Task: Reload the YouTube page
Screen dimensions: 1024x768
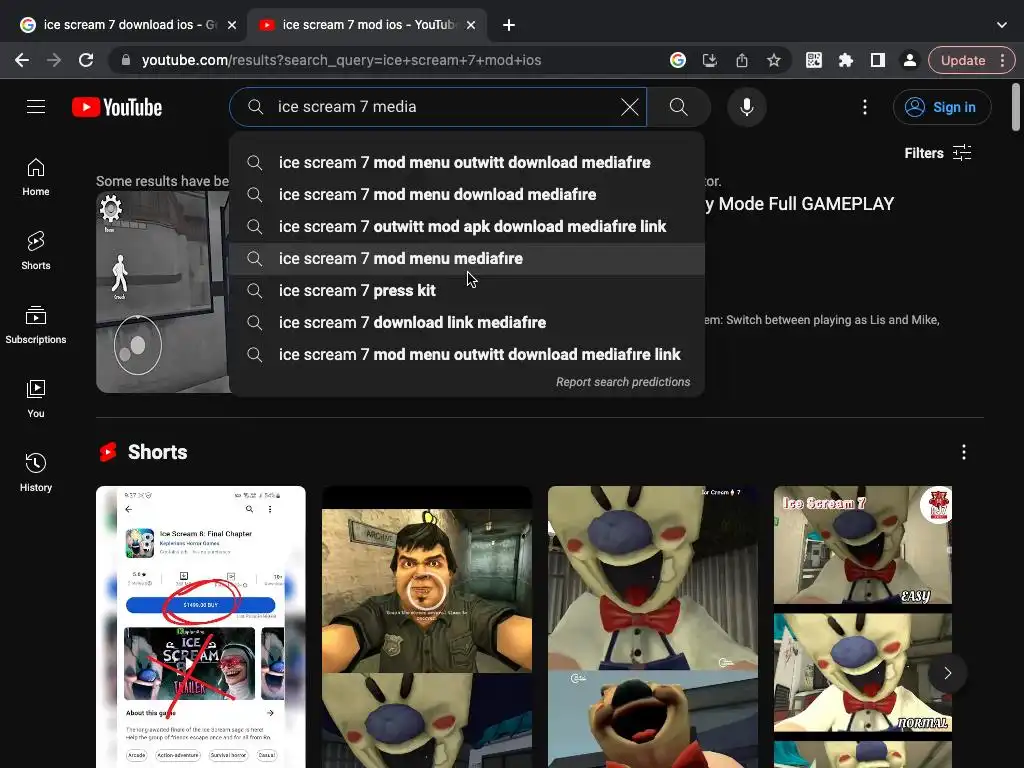Action: pos(86,60)
